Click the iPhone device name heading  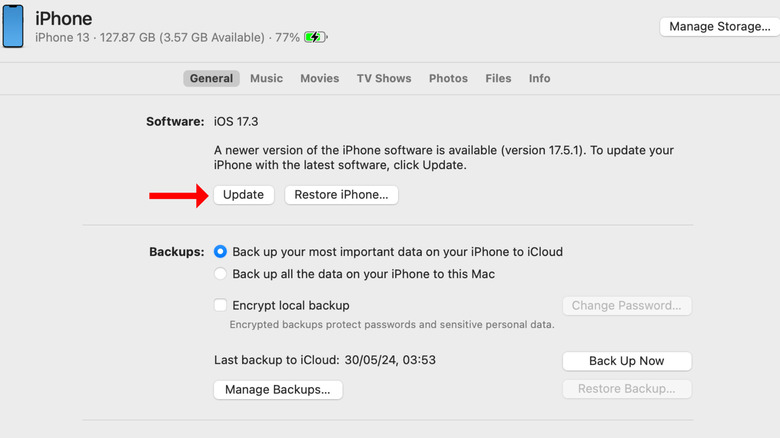pos(64,18)
